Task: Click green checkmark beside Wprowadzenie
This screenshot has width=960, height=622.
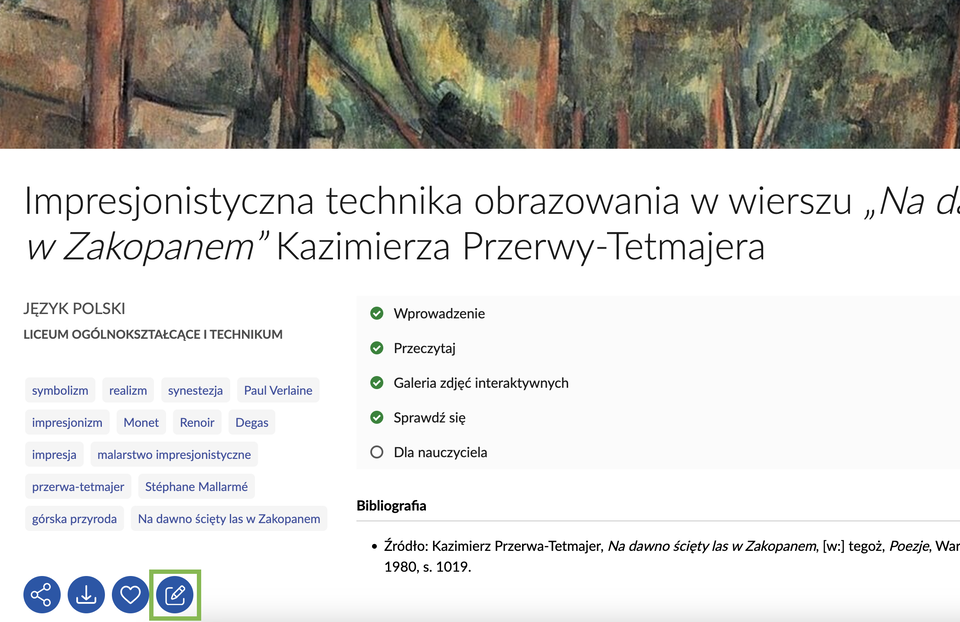Action: tap(377, 313)
